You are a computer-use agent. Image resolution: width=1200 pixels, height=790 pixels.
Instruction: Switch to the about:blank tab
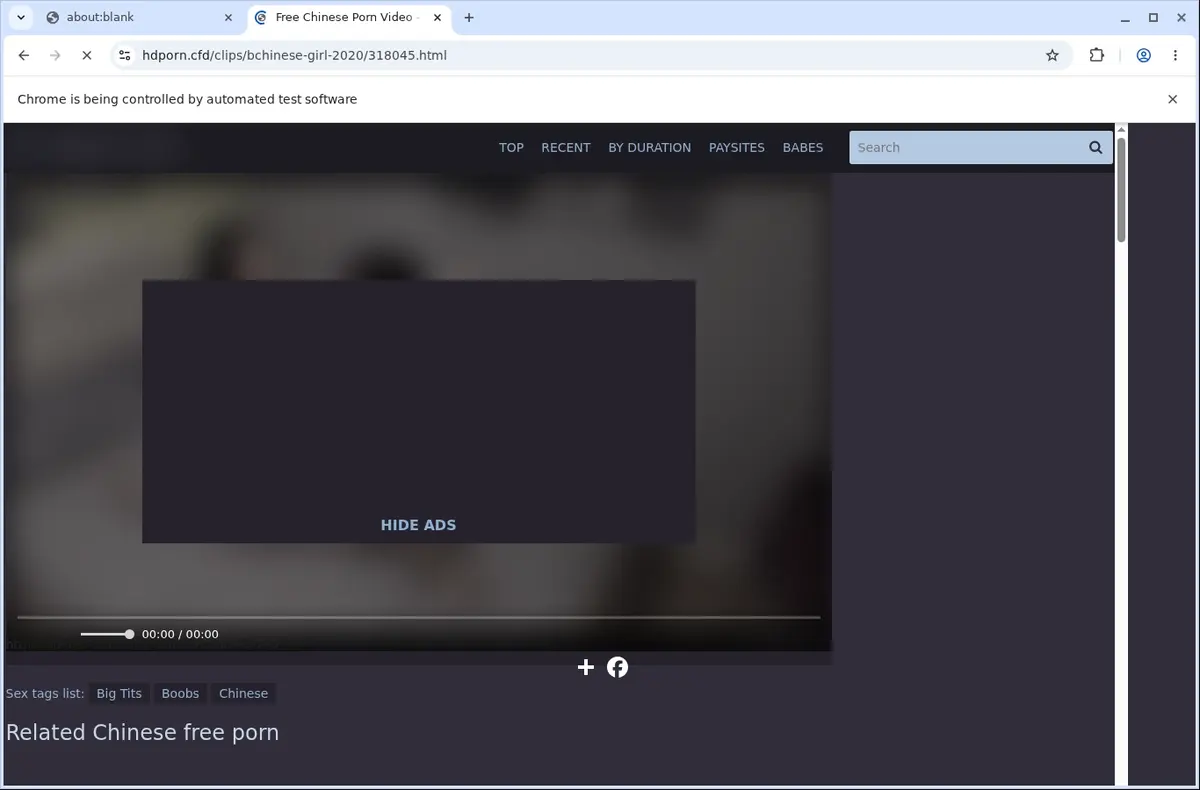pyautogui.click(x=139, y=17)
